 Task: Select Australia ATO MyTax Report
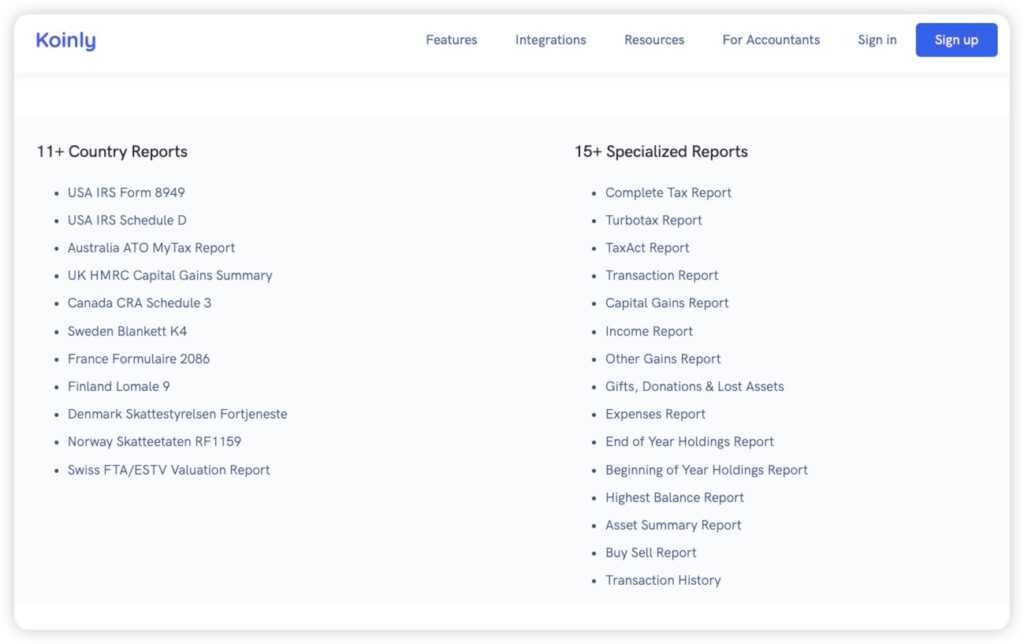click(151, 247)
